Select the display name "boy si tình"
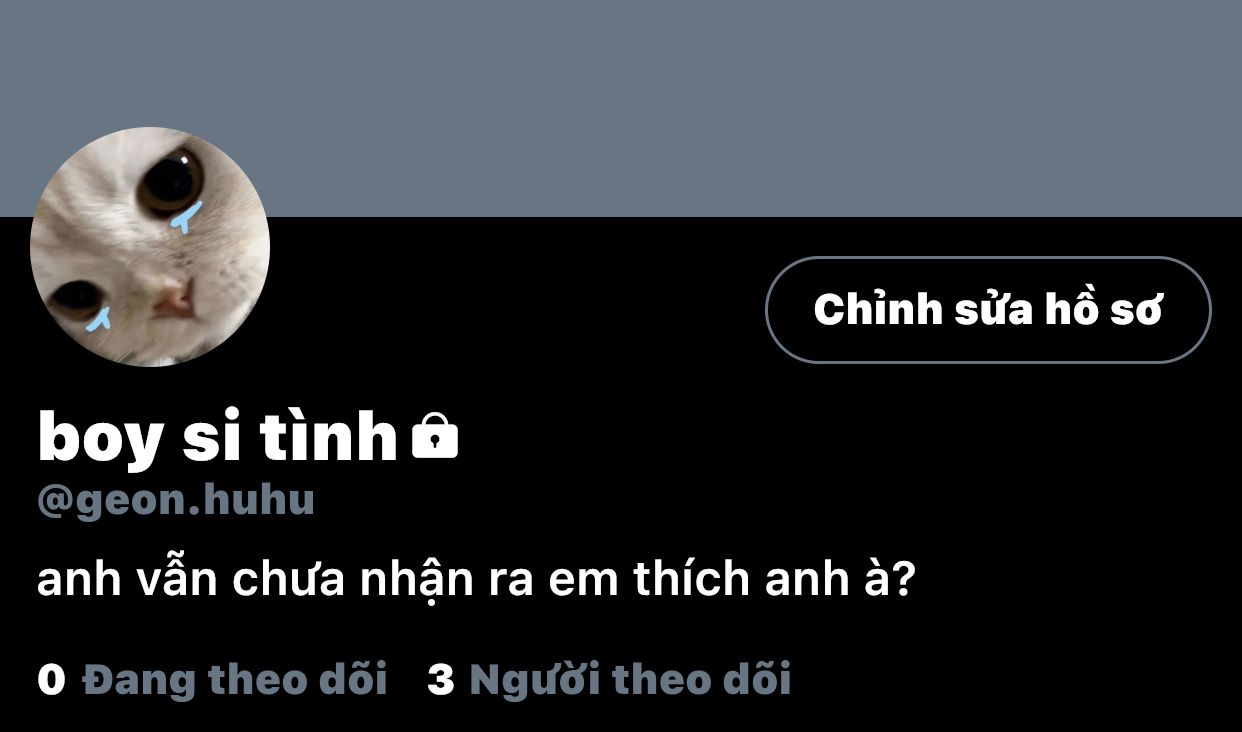 [217, 438]
